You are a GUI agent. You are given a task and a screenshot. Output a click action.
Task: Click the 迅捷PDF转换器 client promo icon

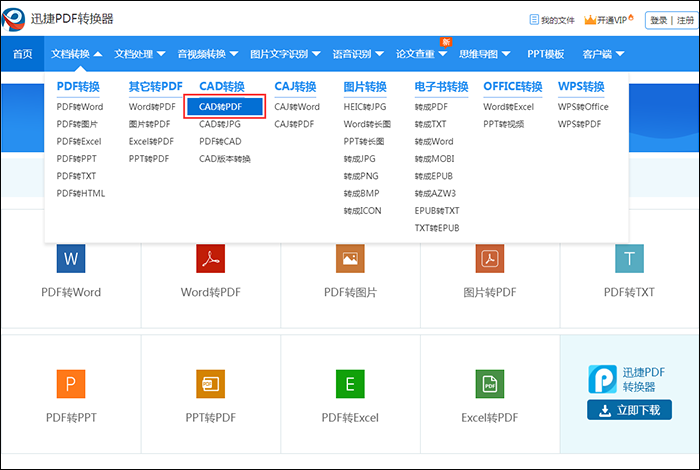pyautogui.click(x=602, y=379)
